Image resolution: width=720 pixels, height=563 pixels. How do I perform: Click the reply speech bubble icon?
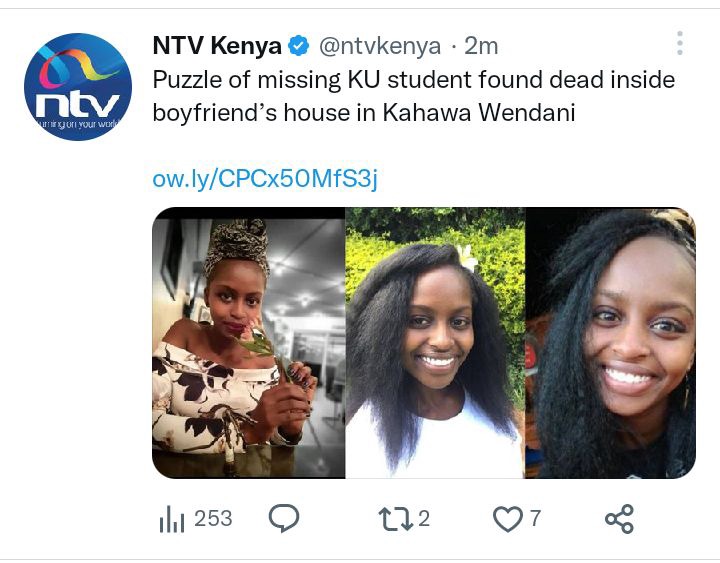284,518
